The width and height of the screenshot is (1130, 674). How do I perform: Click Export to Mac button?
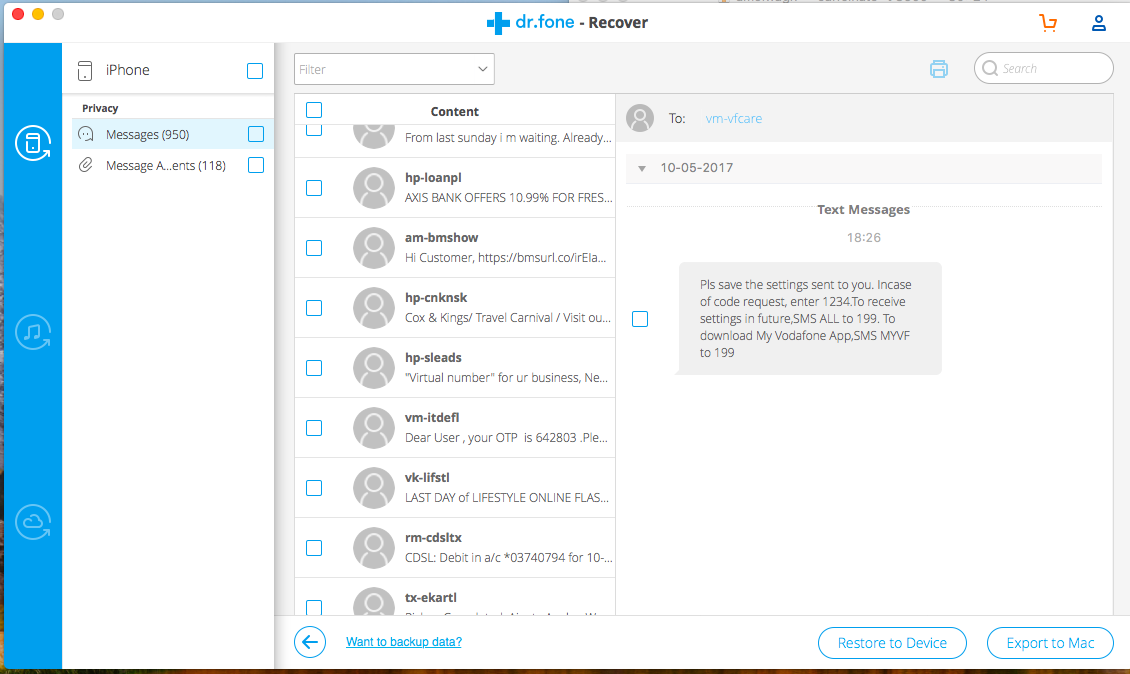[x=1050, y=643]
